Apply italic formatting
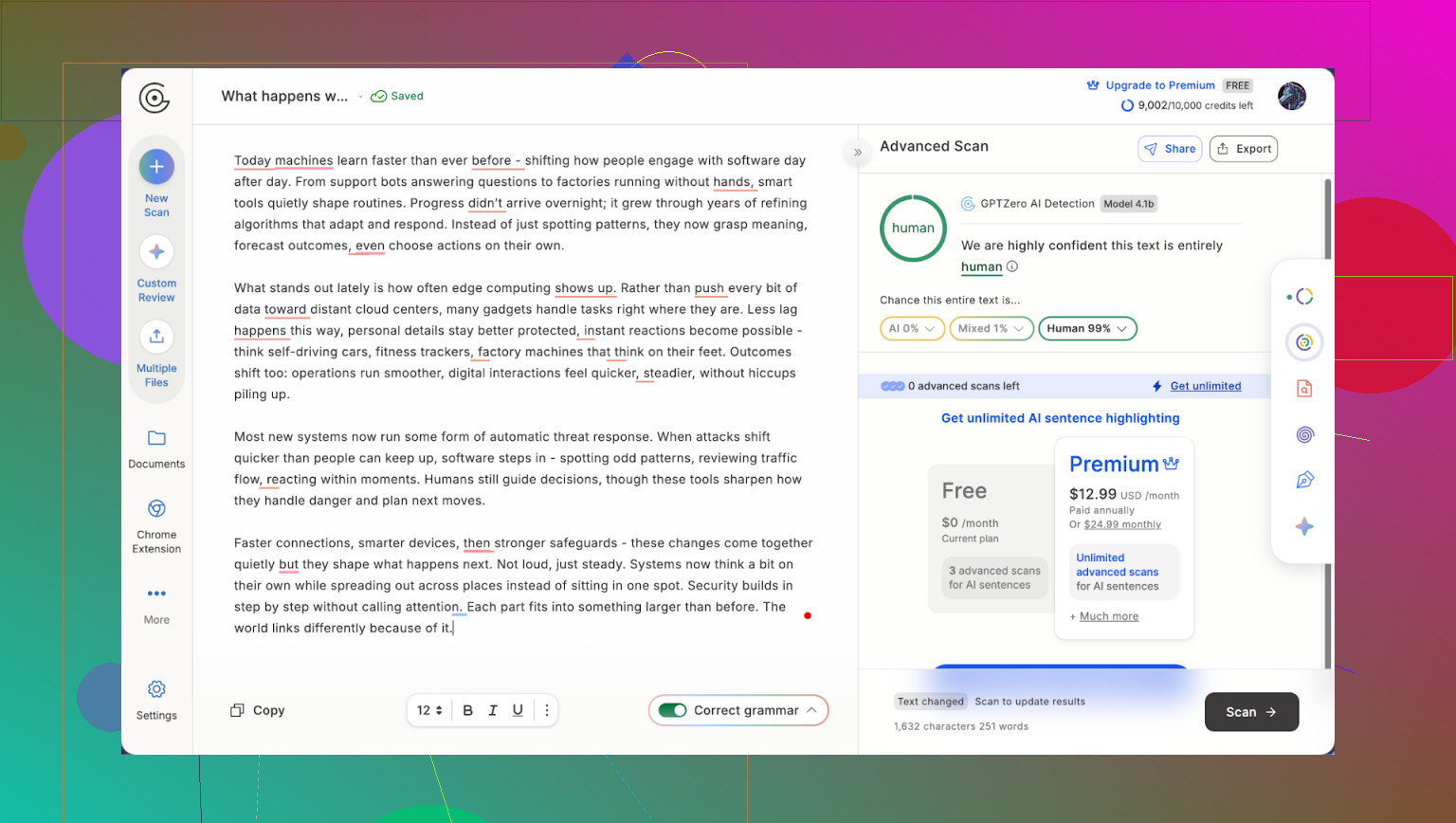This screenshot has height=823, width=1456. tap(493, 710)
